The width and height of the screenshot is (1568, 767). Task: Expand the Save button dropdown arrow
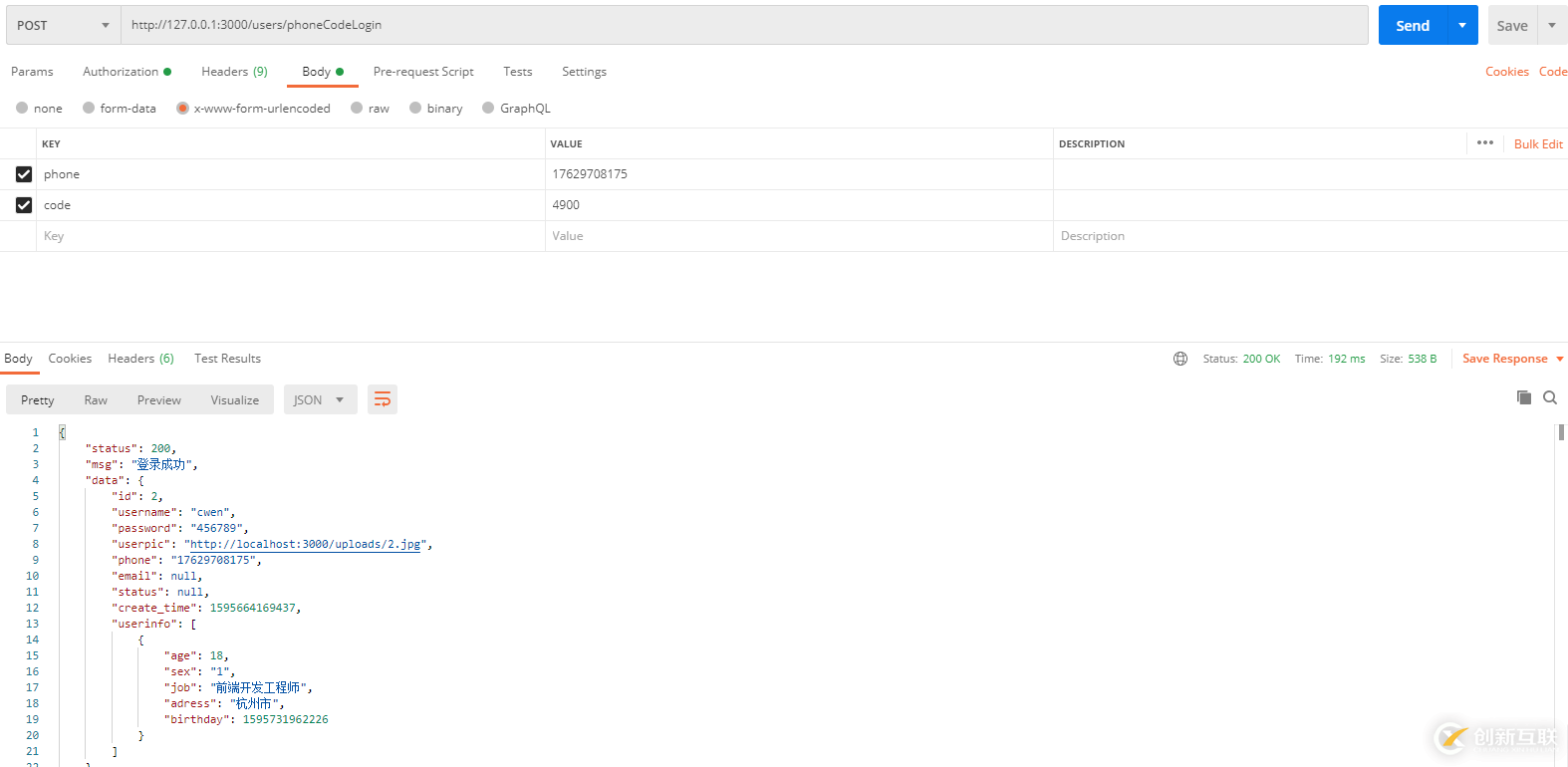[1552, 25]
